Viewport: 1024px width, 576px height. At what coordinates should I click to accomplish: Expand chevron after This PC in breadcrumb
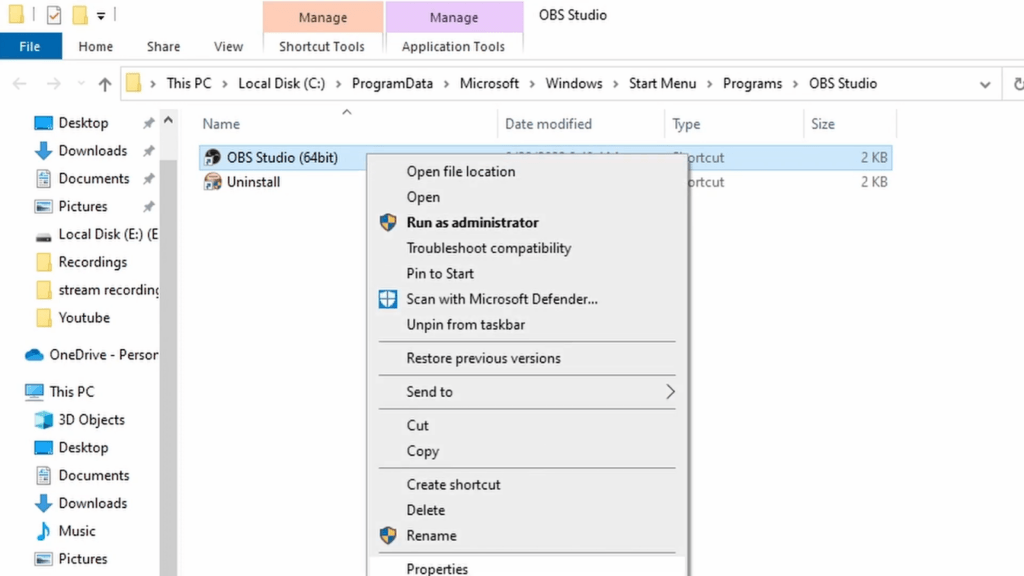click(x=225, y=84)
